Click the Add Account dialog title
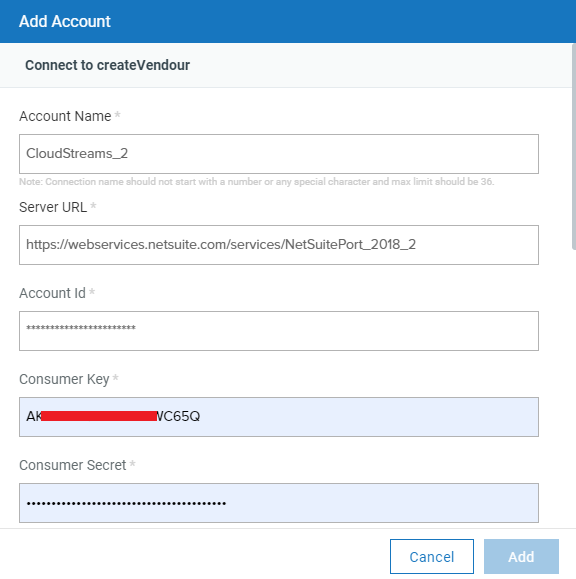Viewport: 576px width, 579px height. pos(65,21)
